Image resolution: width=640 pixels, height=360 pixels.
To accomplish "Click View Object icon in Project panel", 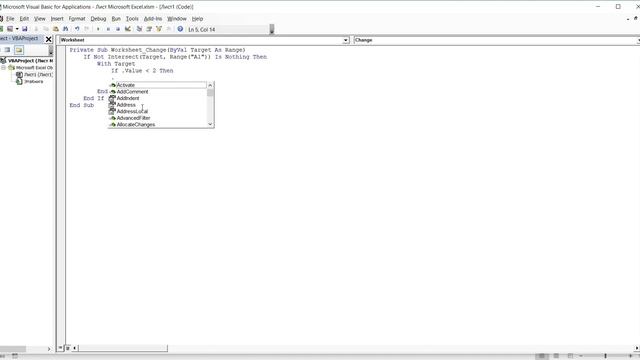I will (x=7, y=50).
